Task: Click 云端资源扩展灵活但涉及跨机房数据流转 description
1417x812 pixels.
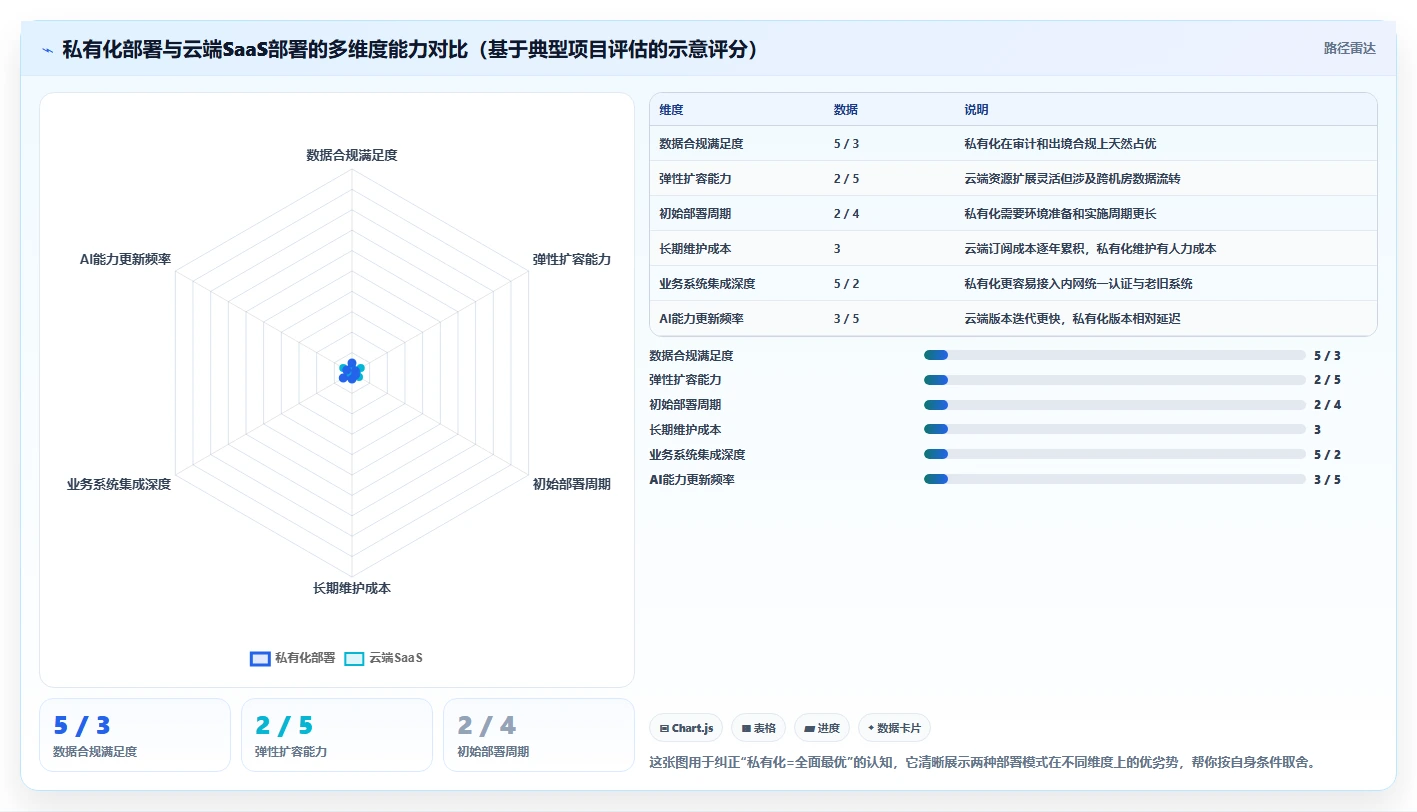Action: 1072,179
